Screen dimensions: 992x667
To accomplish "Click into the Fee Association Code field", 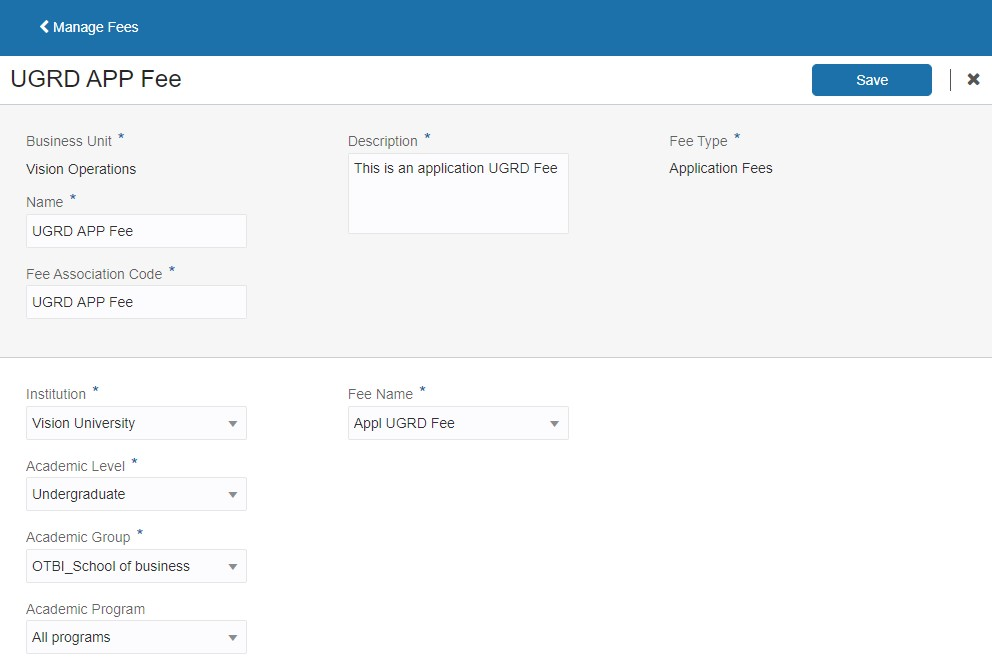I will coord(136,302).
